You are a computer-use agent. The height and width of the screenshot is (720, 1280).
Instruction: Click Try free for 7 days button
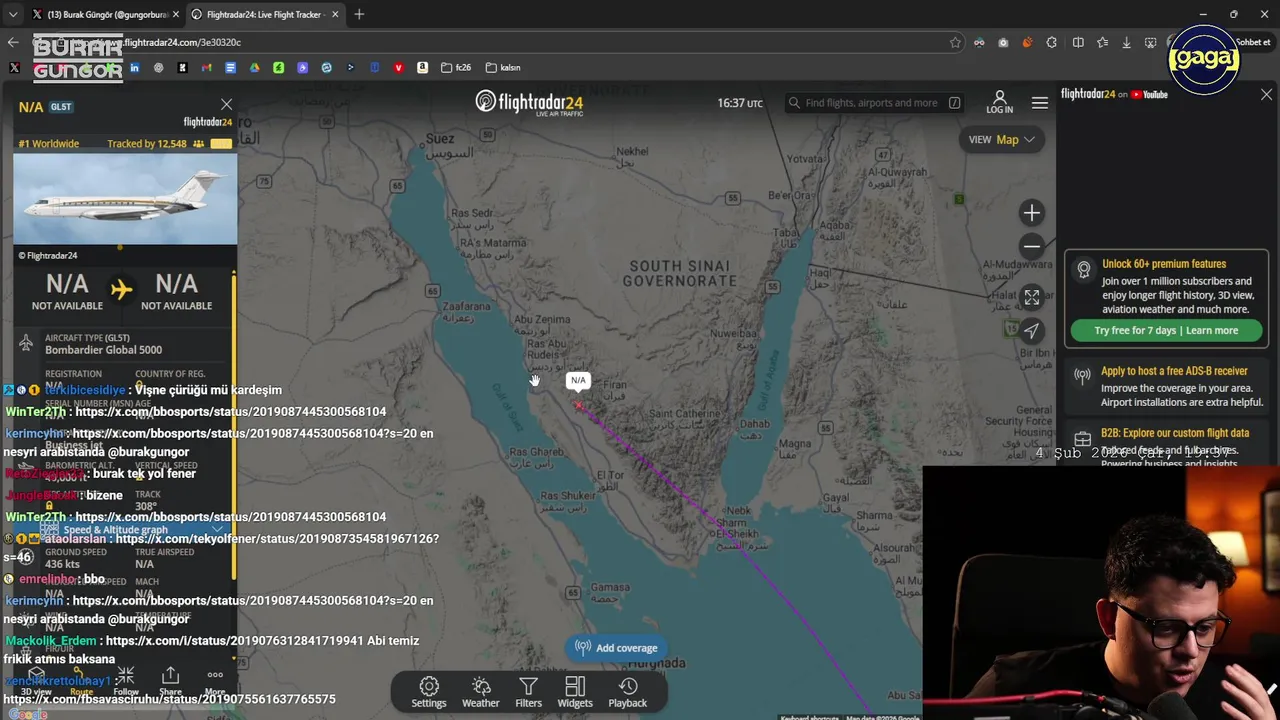[1166, 330]
